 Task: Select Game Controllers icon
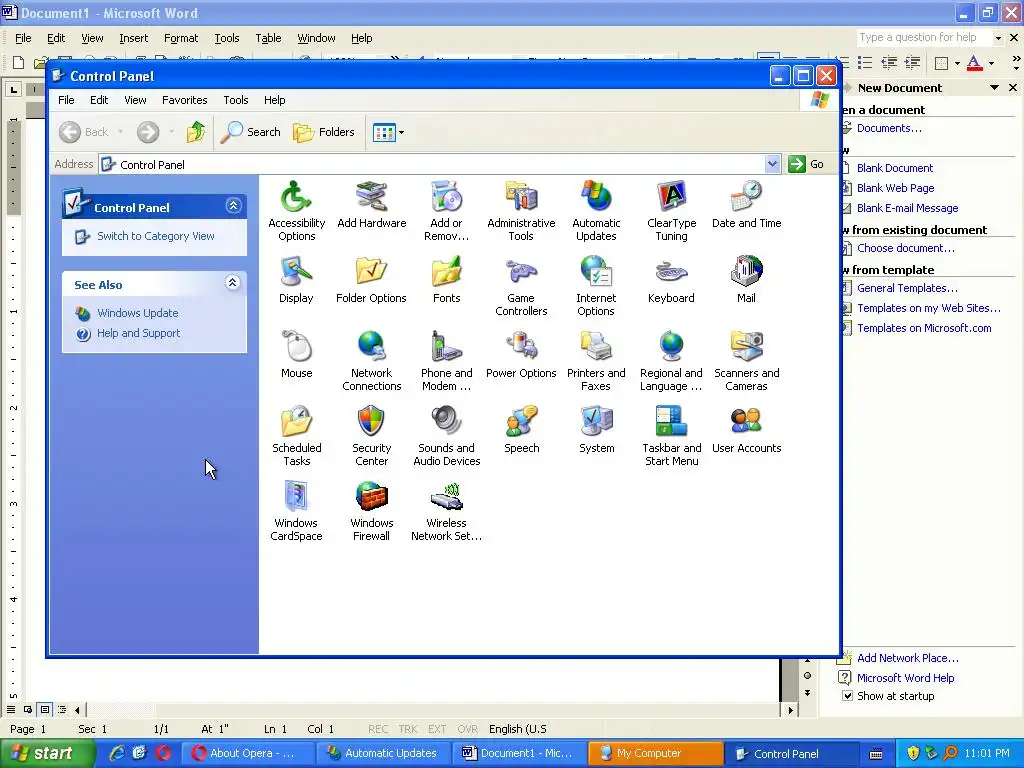coord(521,286)
